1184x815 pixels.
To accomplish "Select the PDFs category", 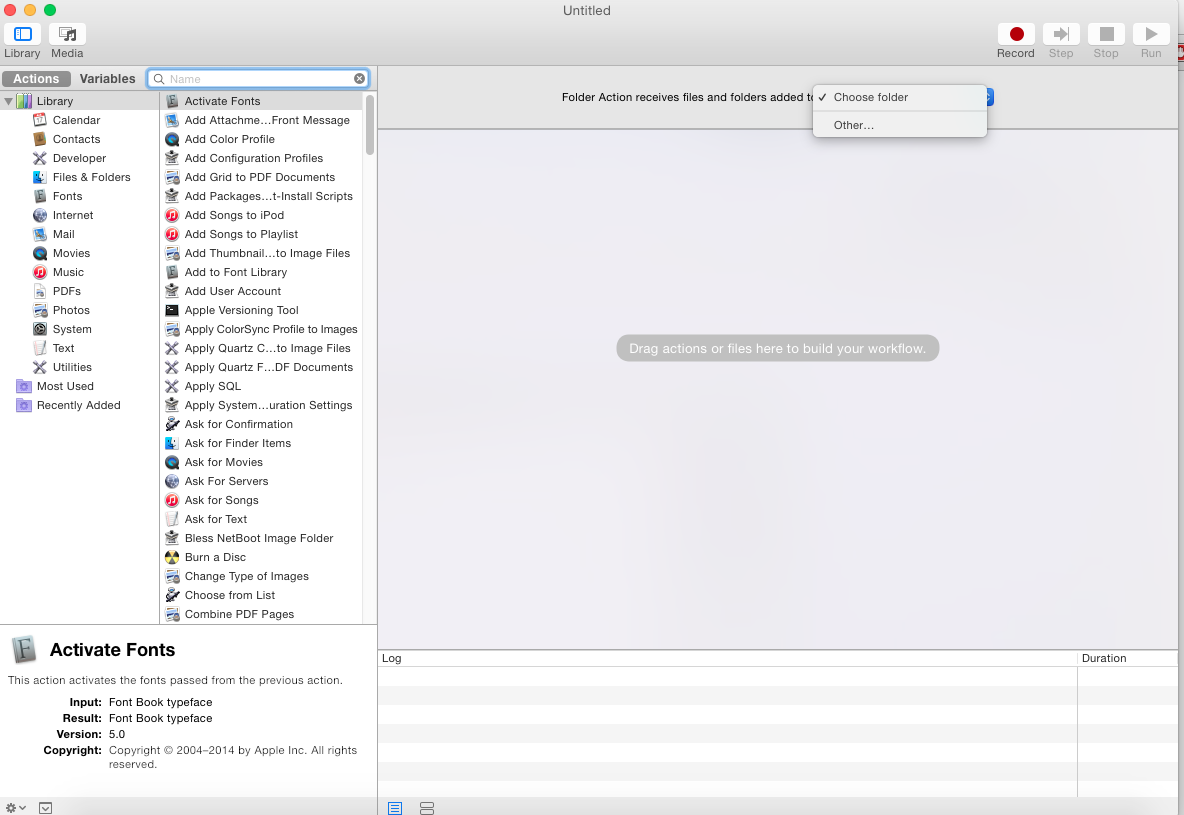I will tap(66, 291).
